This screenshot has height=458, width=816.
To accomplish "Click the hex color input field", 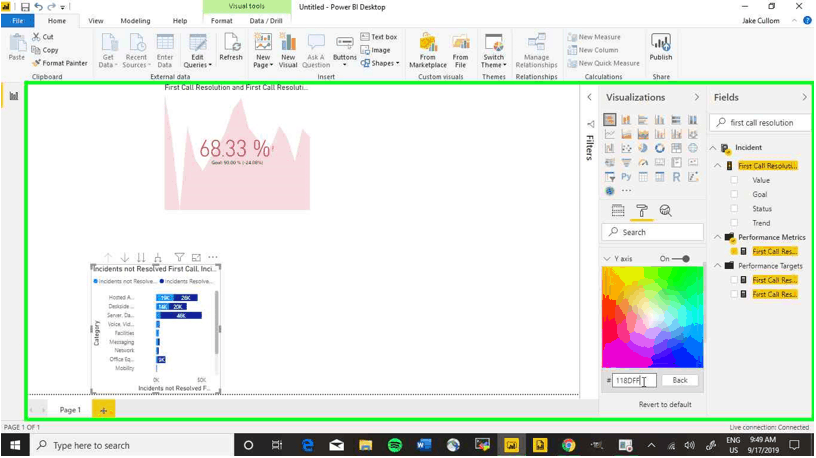I will tap(634, 380).
